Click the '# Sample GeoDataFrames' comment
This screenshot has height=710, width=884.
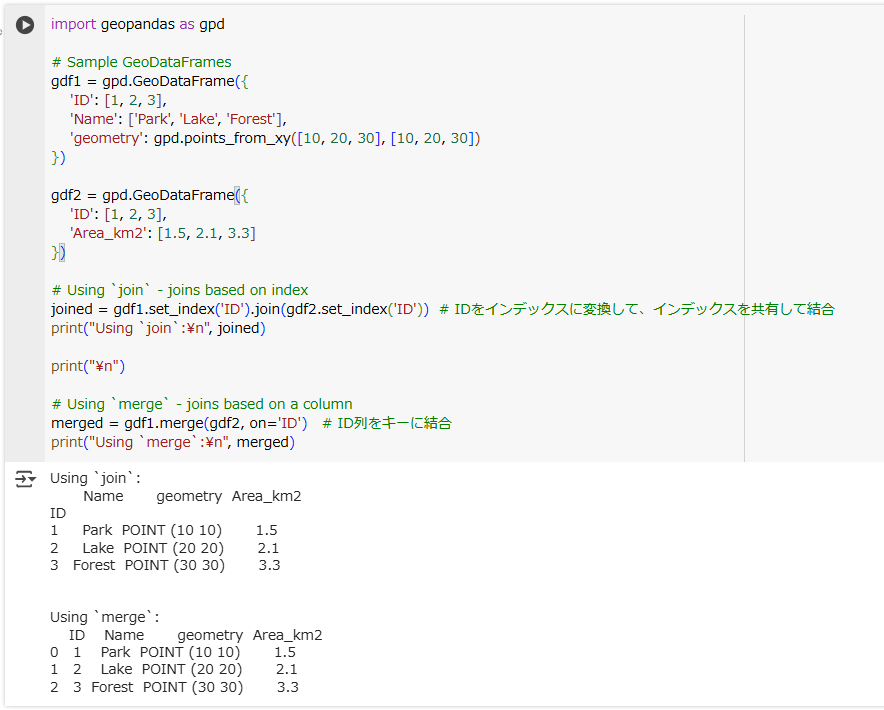141,62
